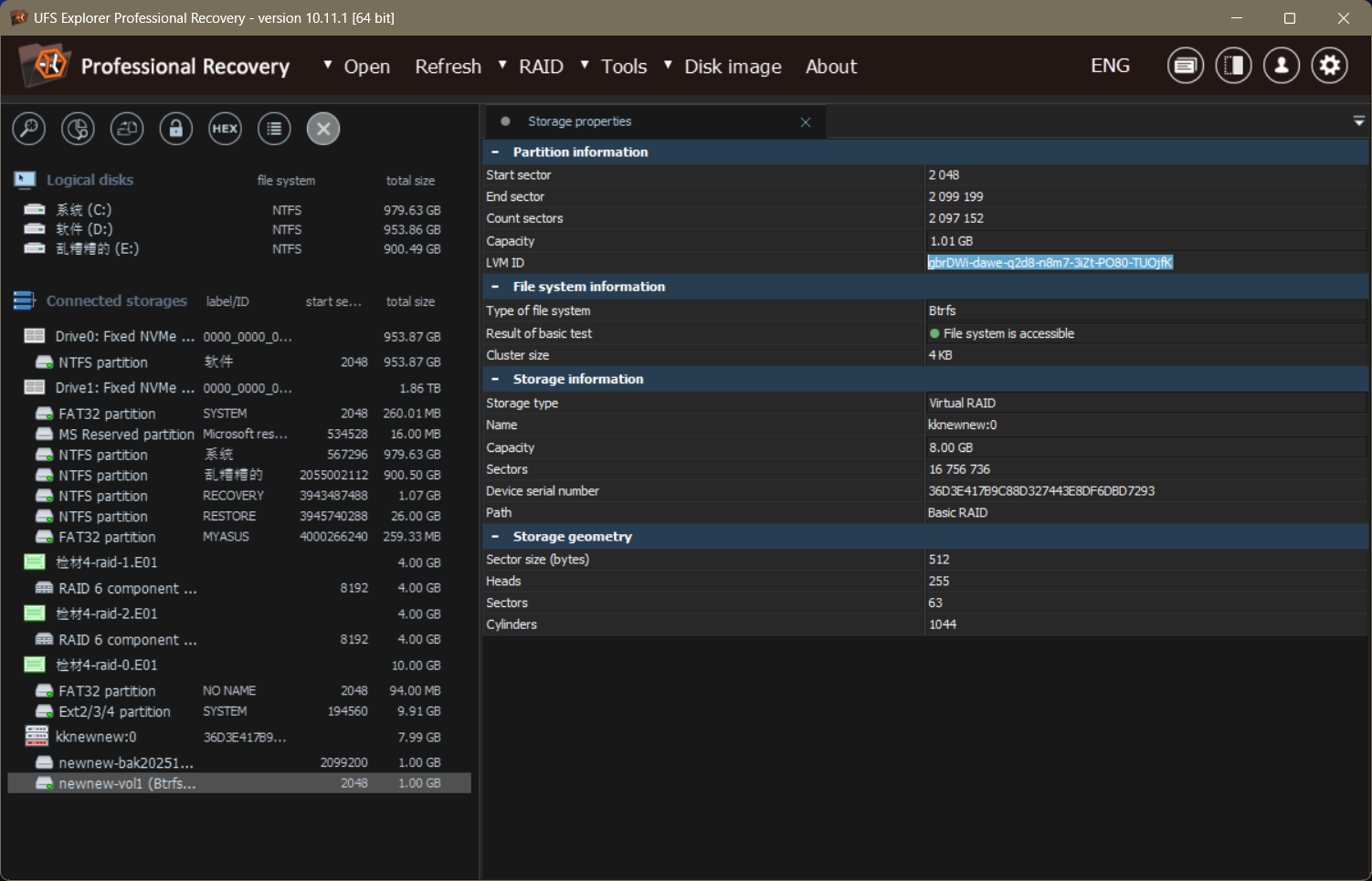Open the settings gear in header
This screenshot has height=881, width=1372.
[x=1330, y=66]
